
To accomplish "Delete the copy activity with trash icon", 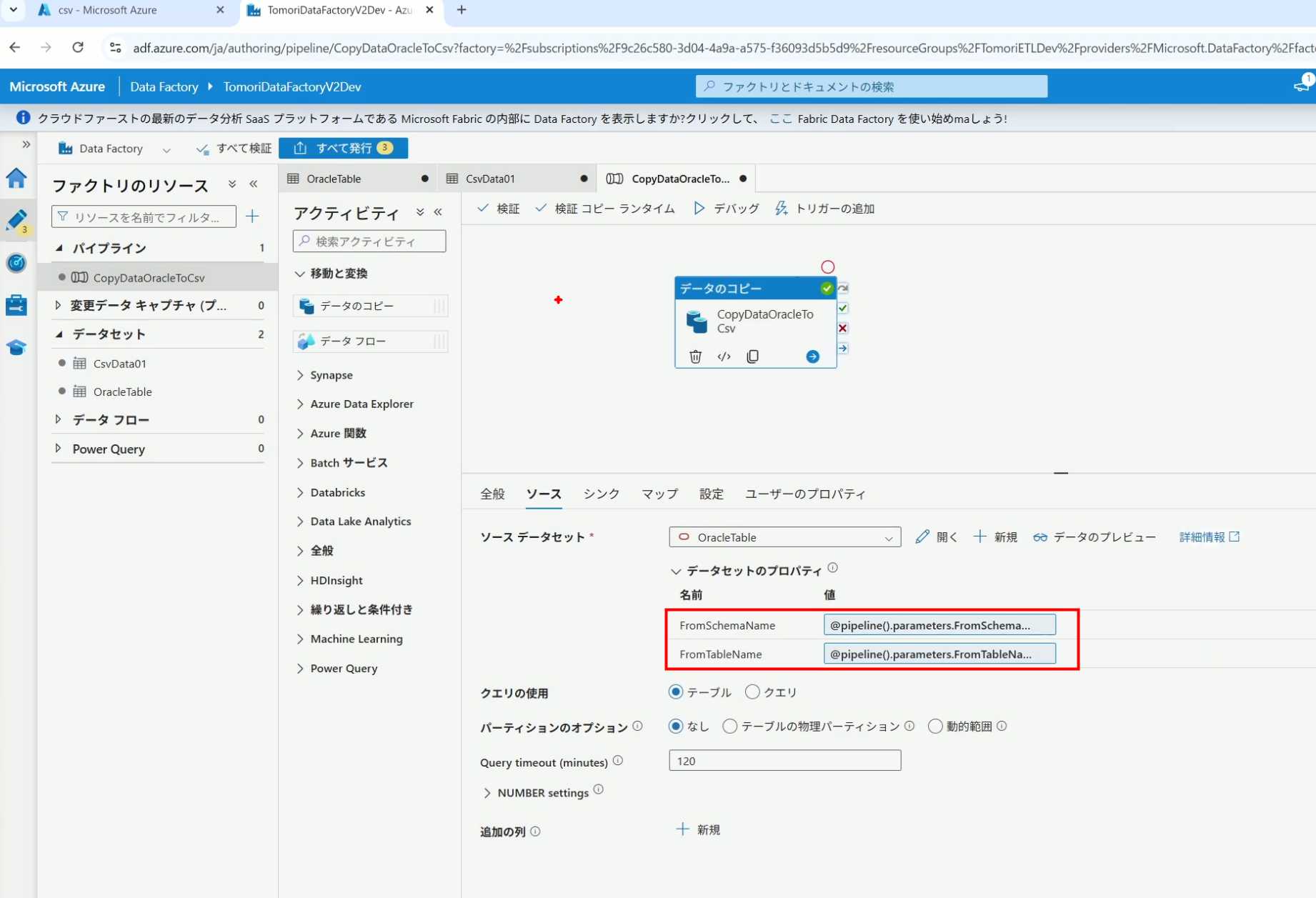I will 695,356.
